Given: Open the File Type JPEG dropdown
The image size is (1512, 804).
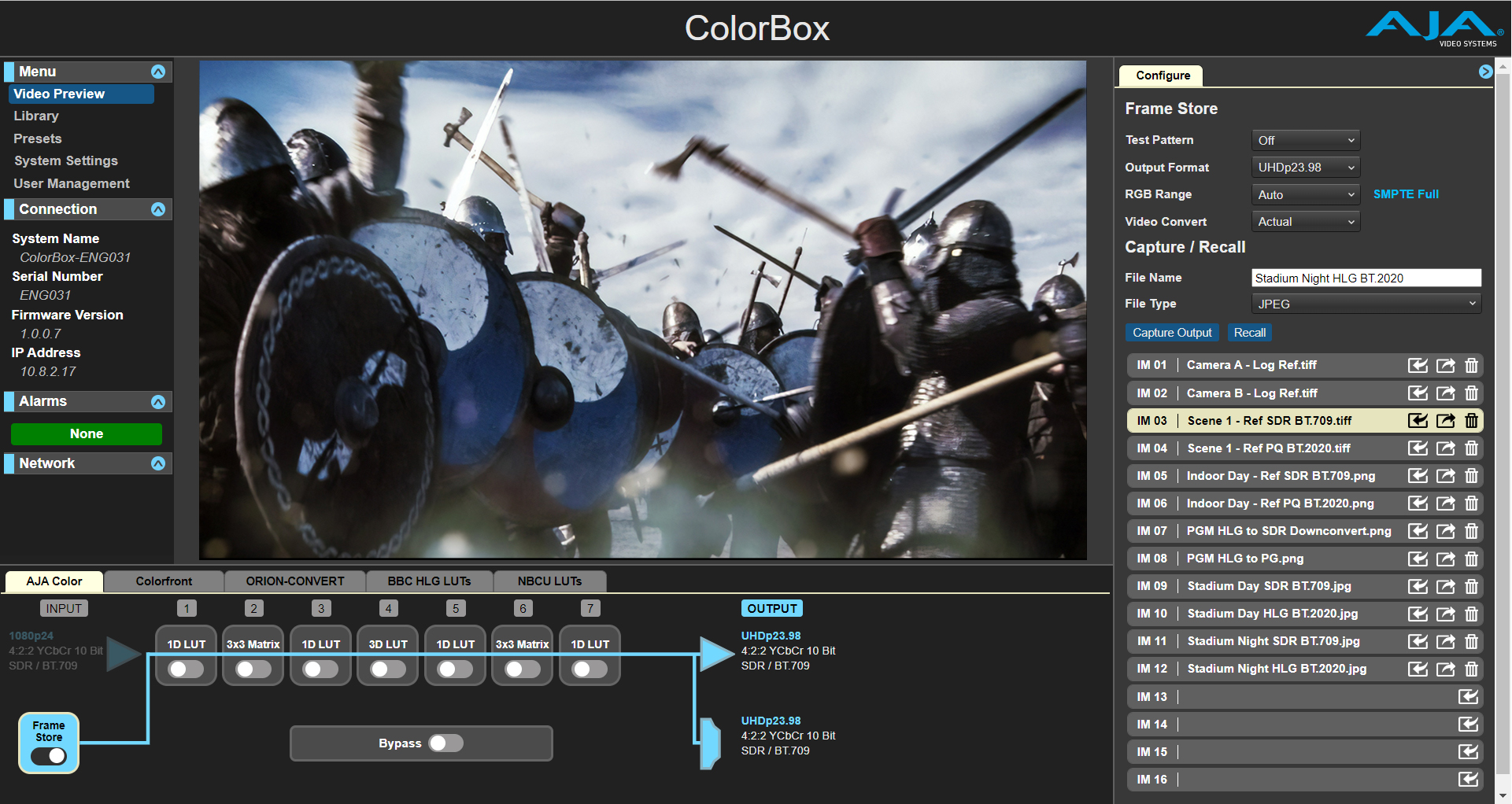Looking at the screenshot, I should pyautogui.click(x=1366, y=304).
